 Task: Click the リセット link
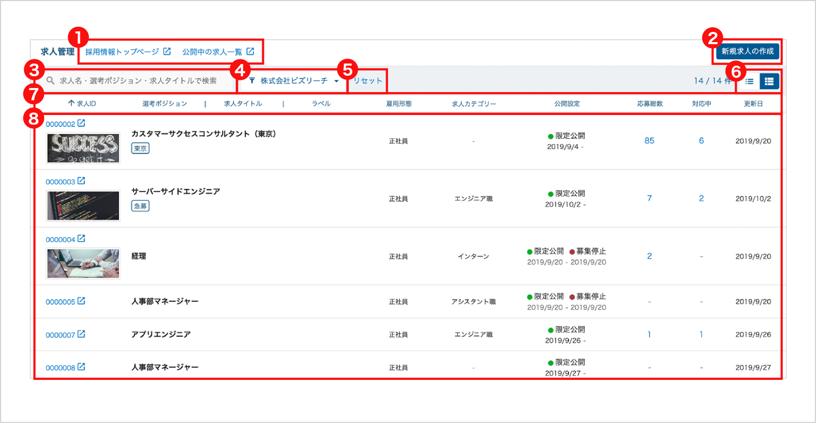[x=368, y=81]
